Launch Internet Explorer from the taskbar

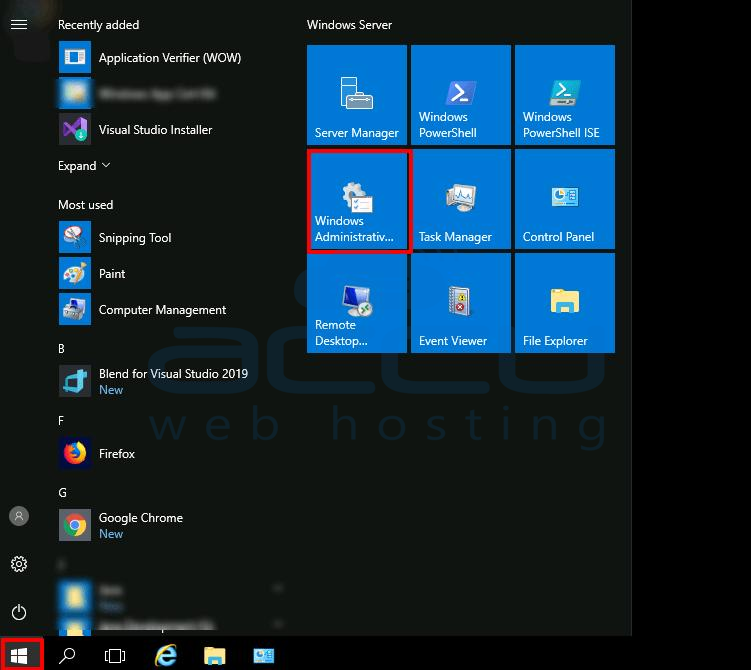pos(166,655)
